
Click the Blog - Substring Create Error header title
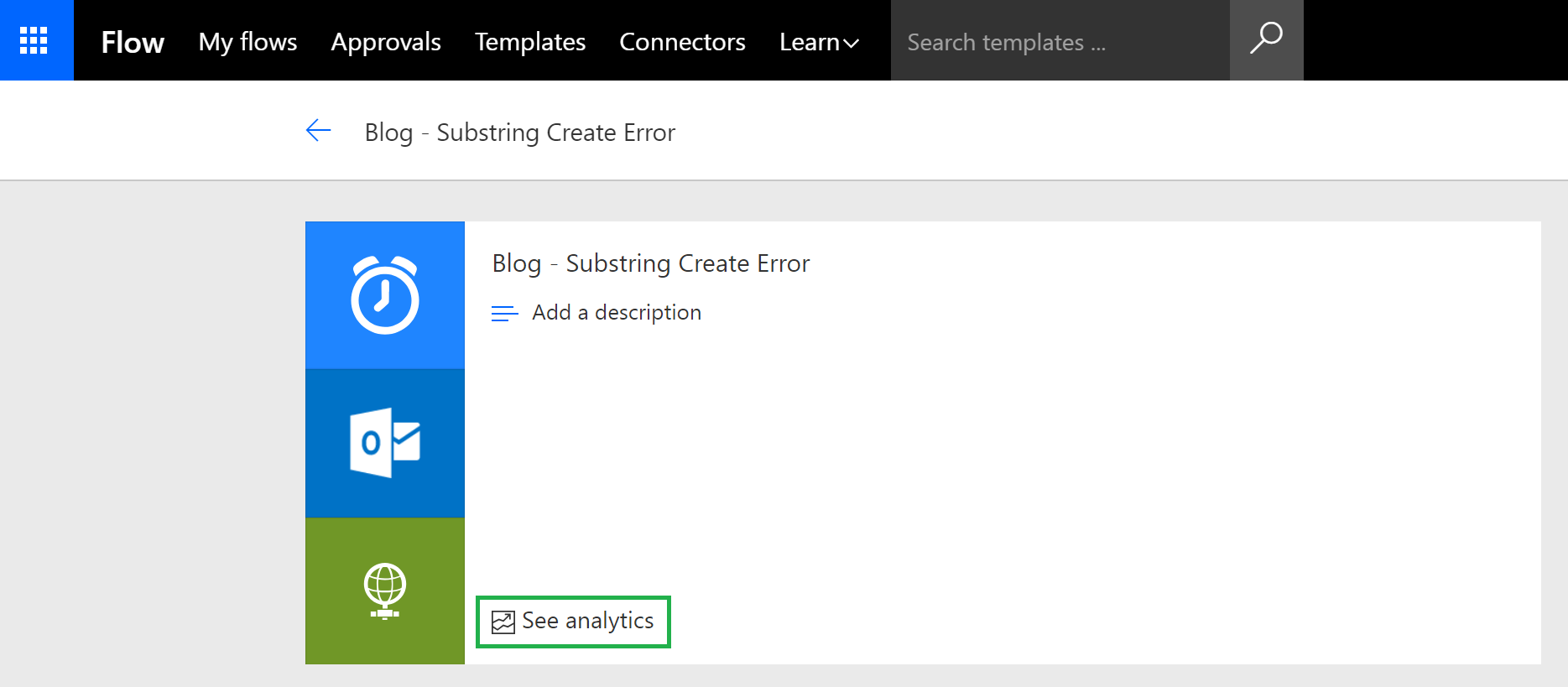(x=520, y=133)
